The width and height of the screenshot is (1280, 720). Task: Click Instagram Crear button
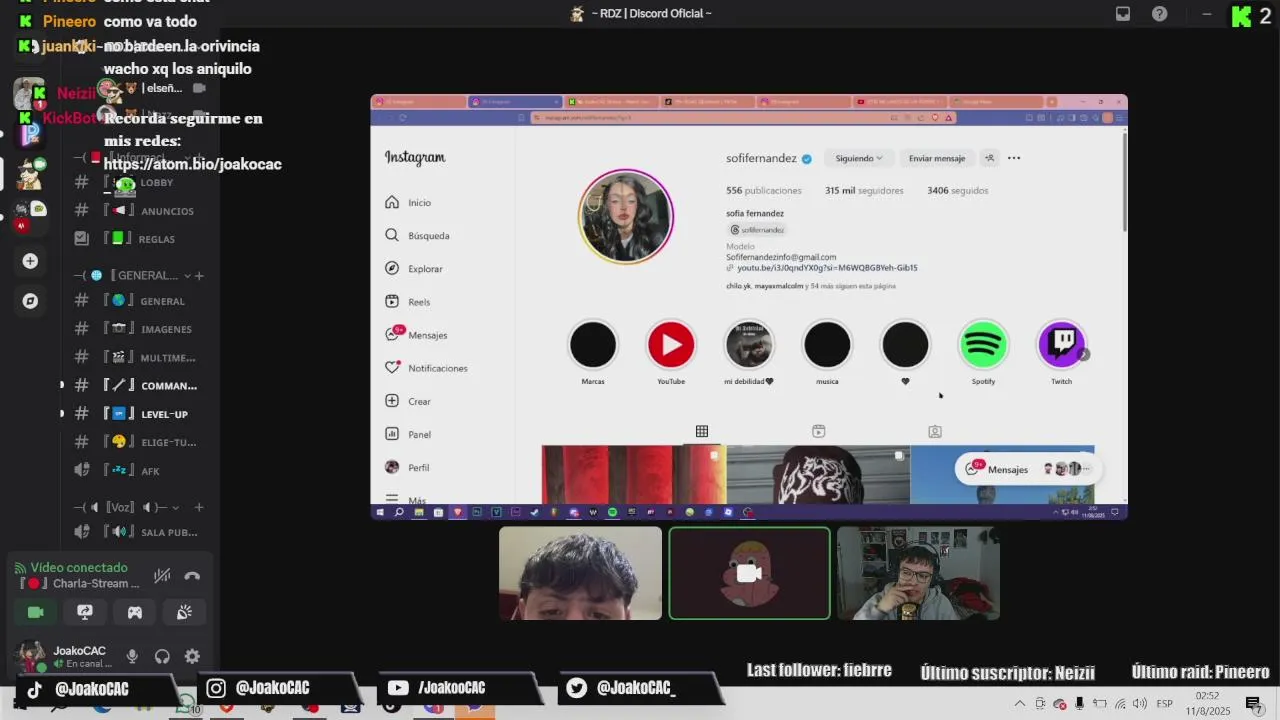408,401
